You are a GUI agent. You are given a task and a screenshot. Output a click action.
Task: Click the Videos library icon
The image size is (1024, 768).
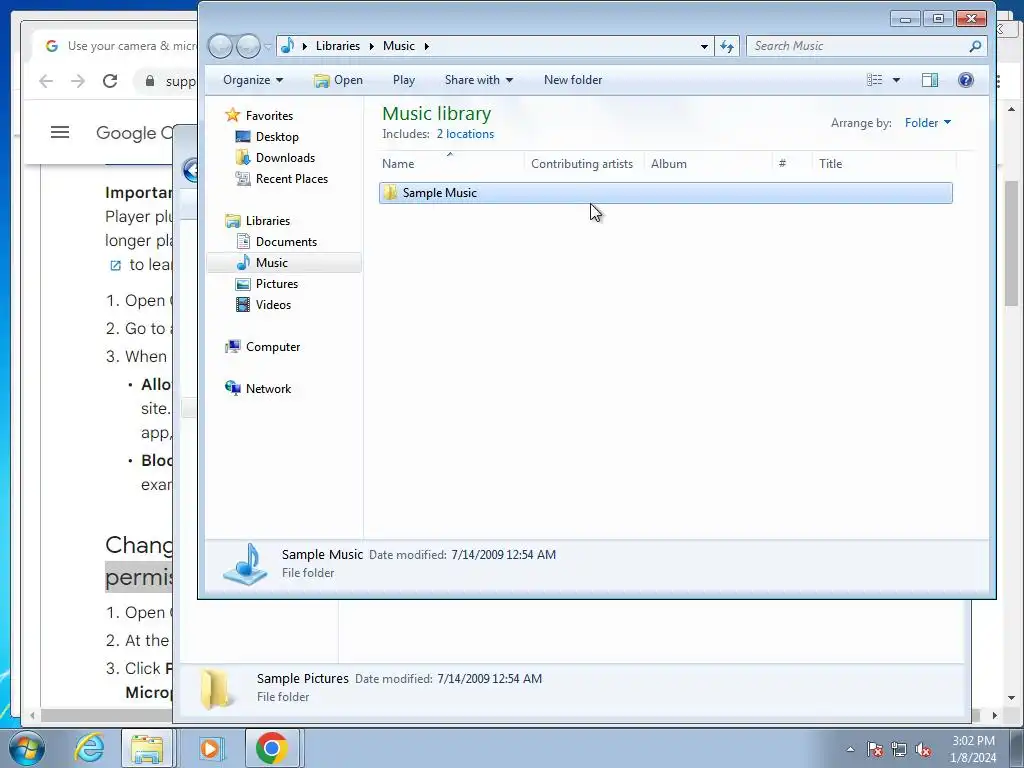[x=243, y=304]
